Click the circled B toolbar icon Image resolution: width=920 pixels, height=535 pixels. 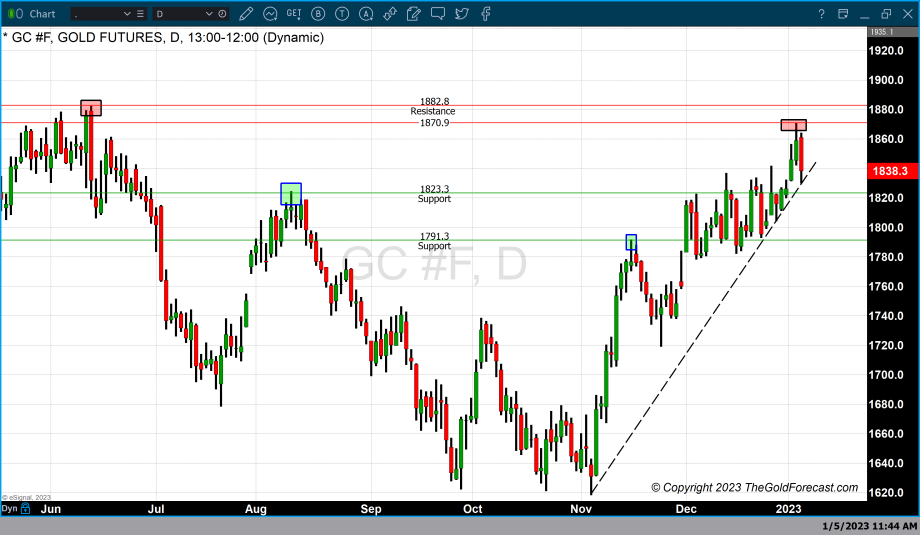tap(319, 13)
